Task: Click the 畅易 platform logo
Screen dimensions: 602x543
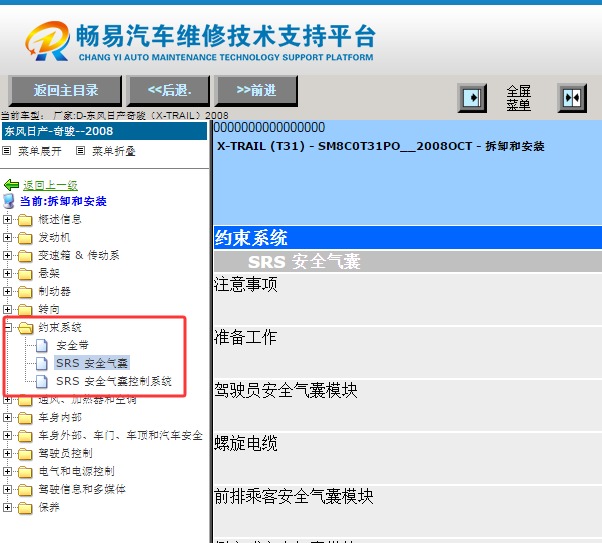Action: point(200,41)
